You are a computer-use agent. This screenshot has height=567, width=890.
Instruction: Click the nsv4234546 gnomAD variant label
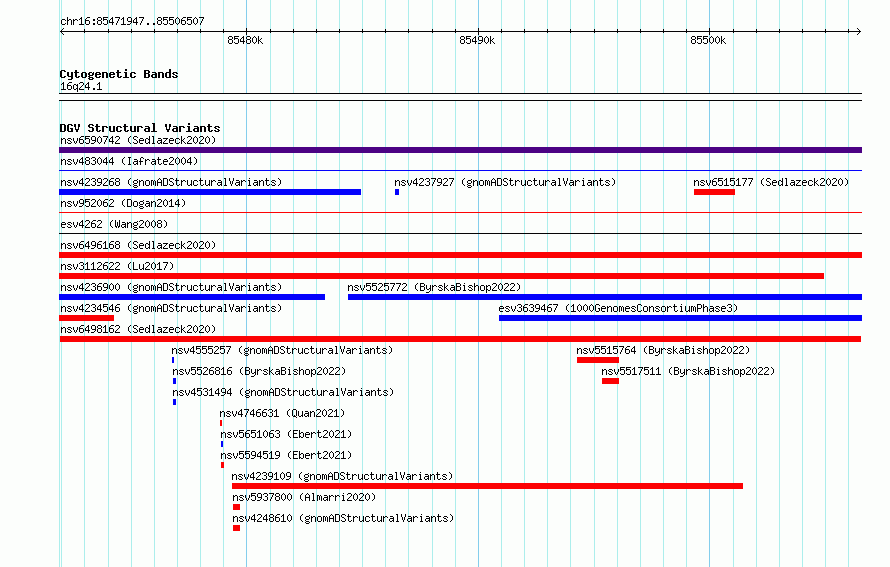tap(171, 308)
